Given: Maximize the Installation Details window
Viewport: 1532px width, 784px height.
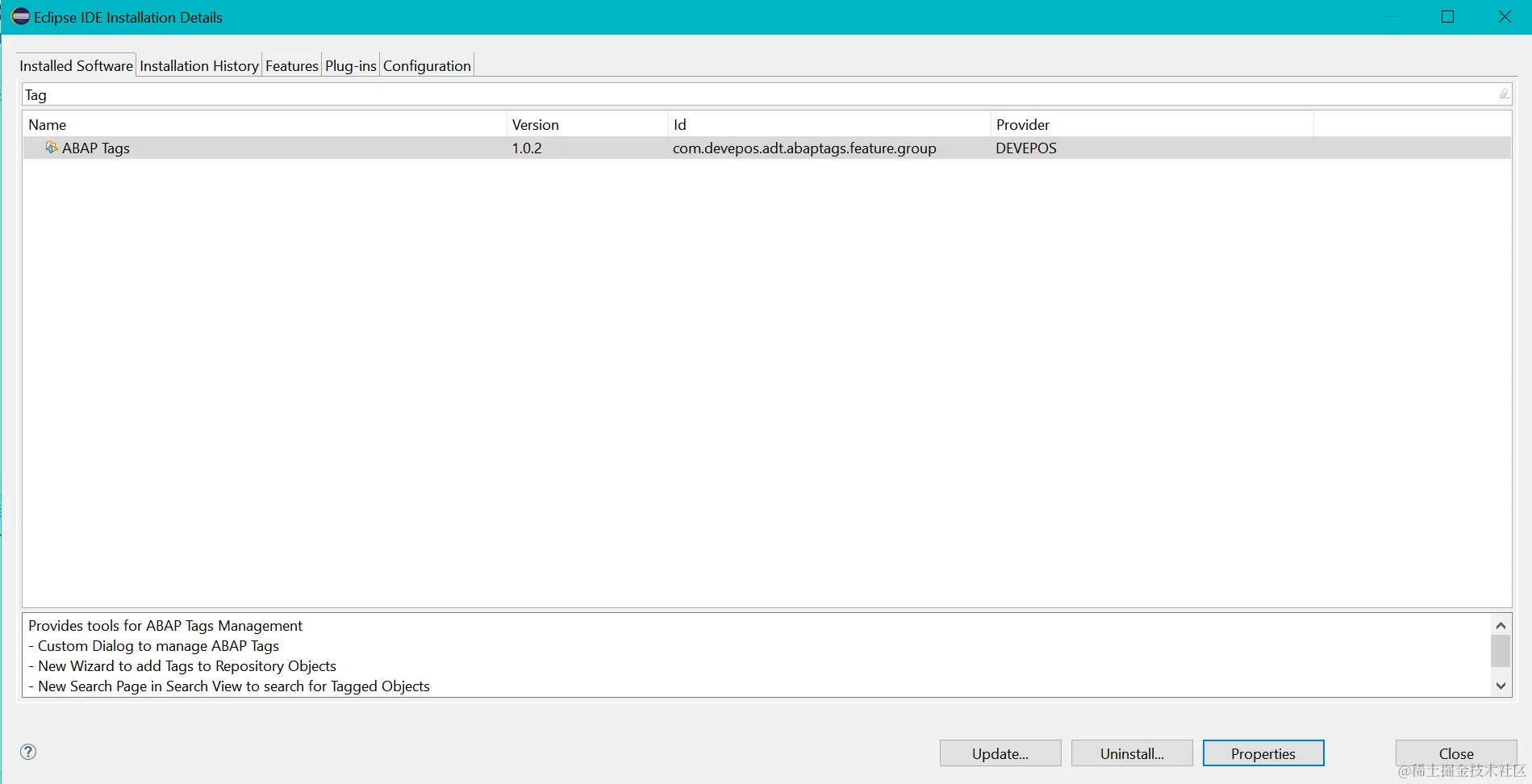Looking at the screenshot, I should click(x=1447, y=17).
